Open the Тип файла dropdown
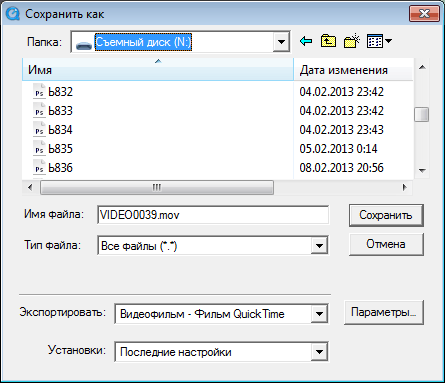445x383 pixels. (319, 246)
